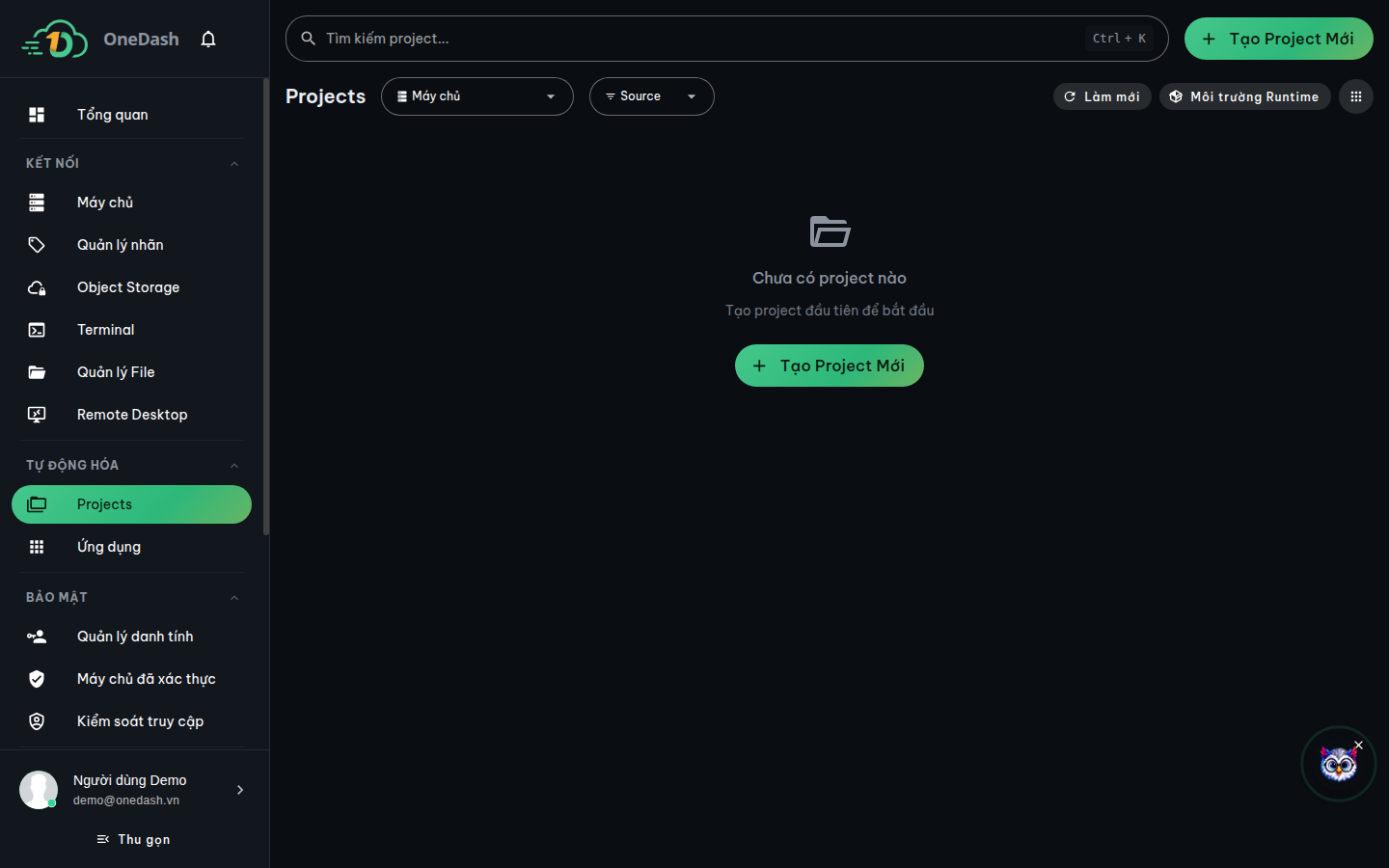Click the Kiểm soát truy cập shield icon
1389x868 pixels.
(x=37, y=721)
